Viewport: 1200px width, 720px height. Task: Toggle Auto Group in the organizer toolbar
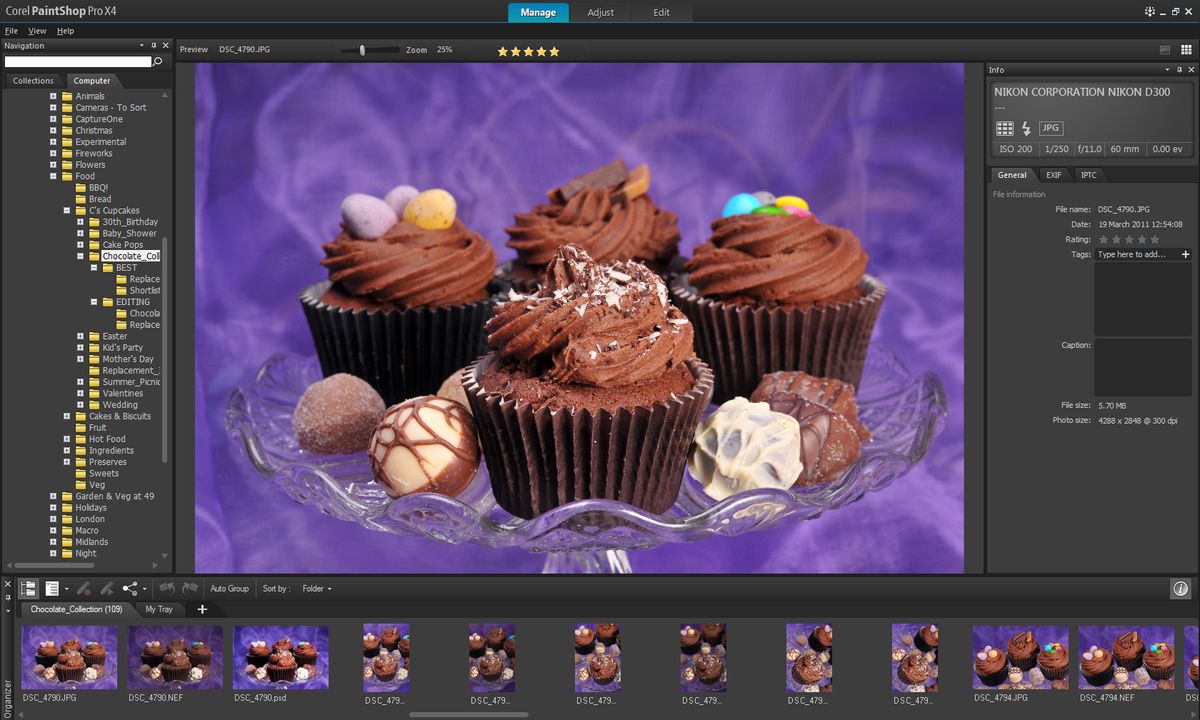click(x=230, y=588)
